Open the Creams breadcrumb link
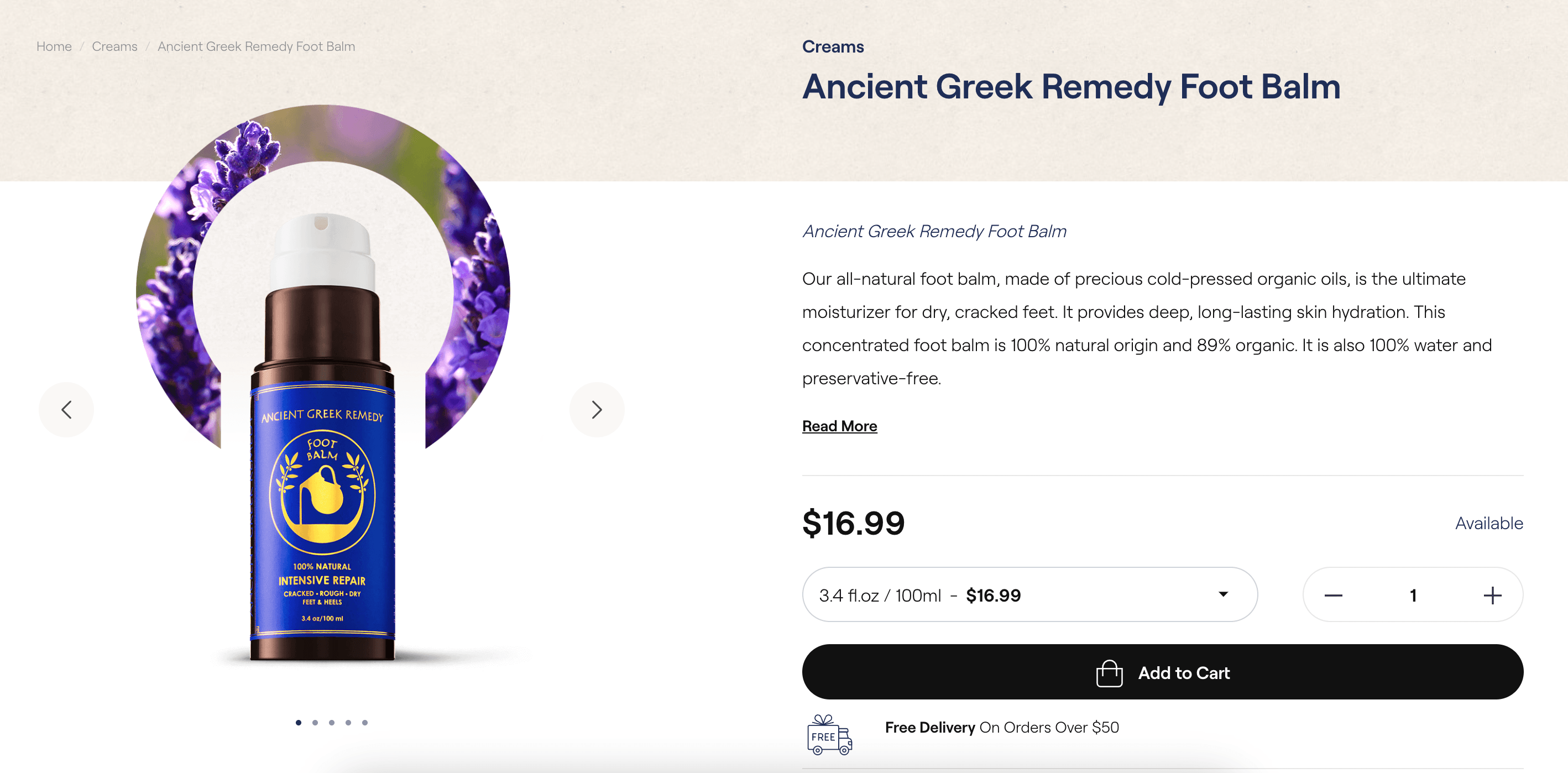Viewport: 1568px width, 773px height. pyautogui.click(x=114, y=46)
